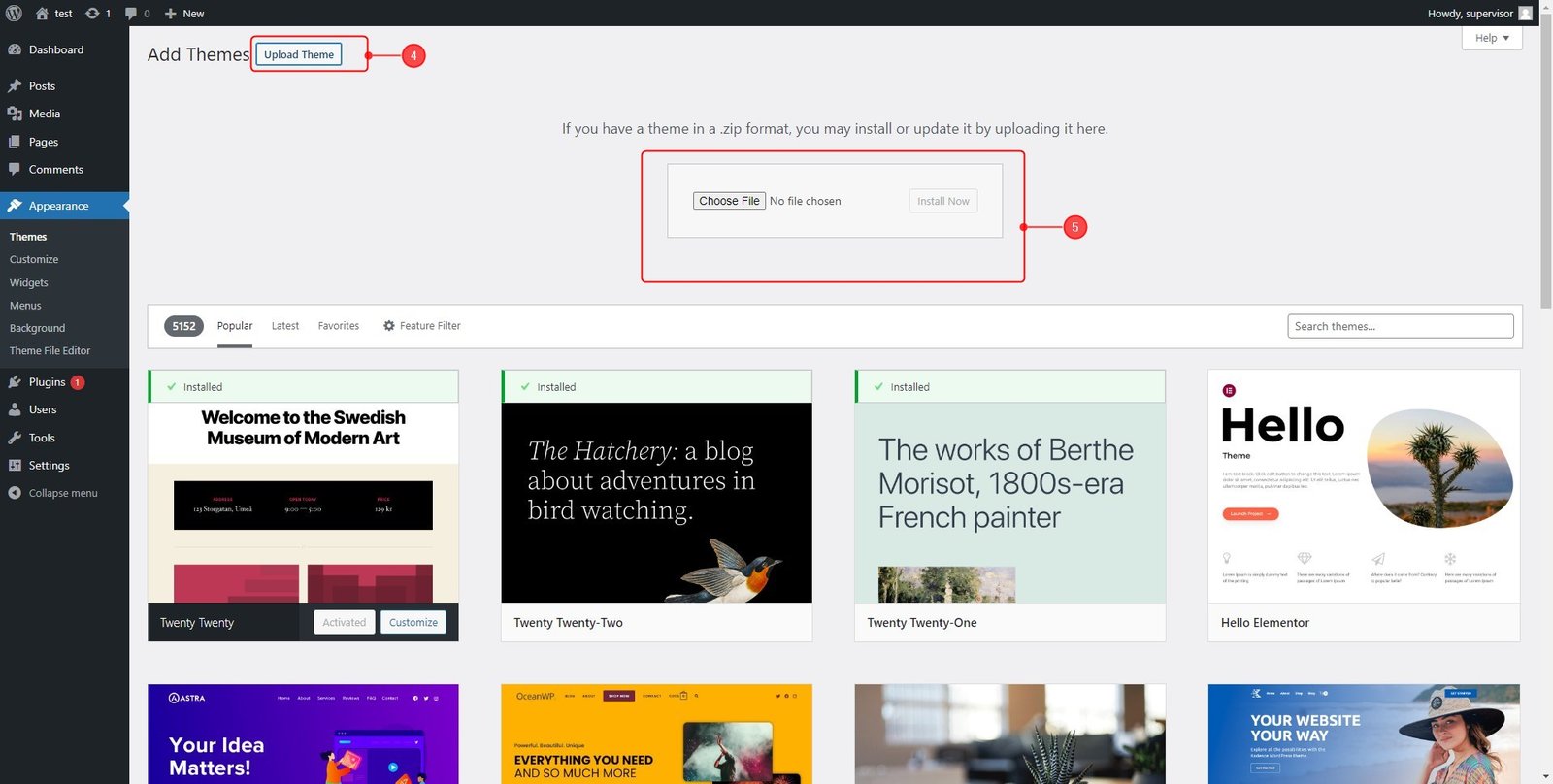Click the Twenty Twenty-Two theme name
The width and height of the screenshot is (1553, 784).
point(568,623)
